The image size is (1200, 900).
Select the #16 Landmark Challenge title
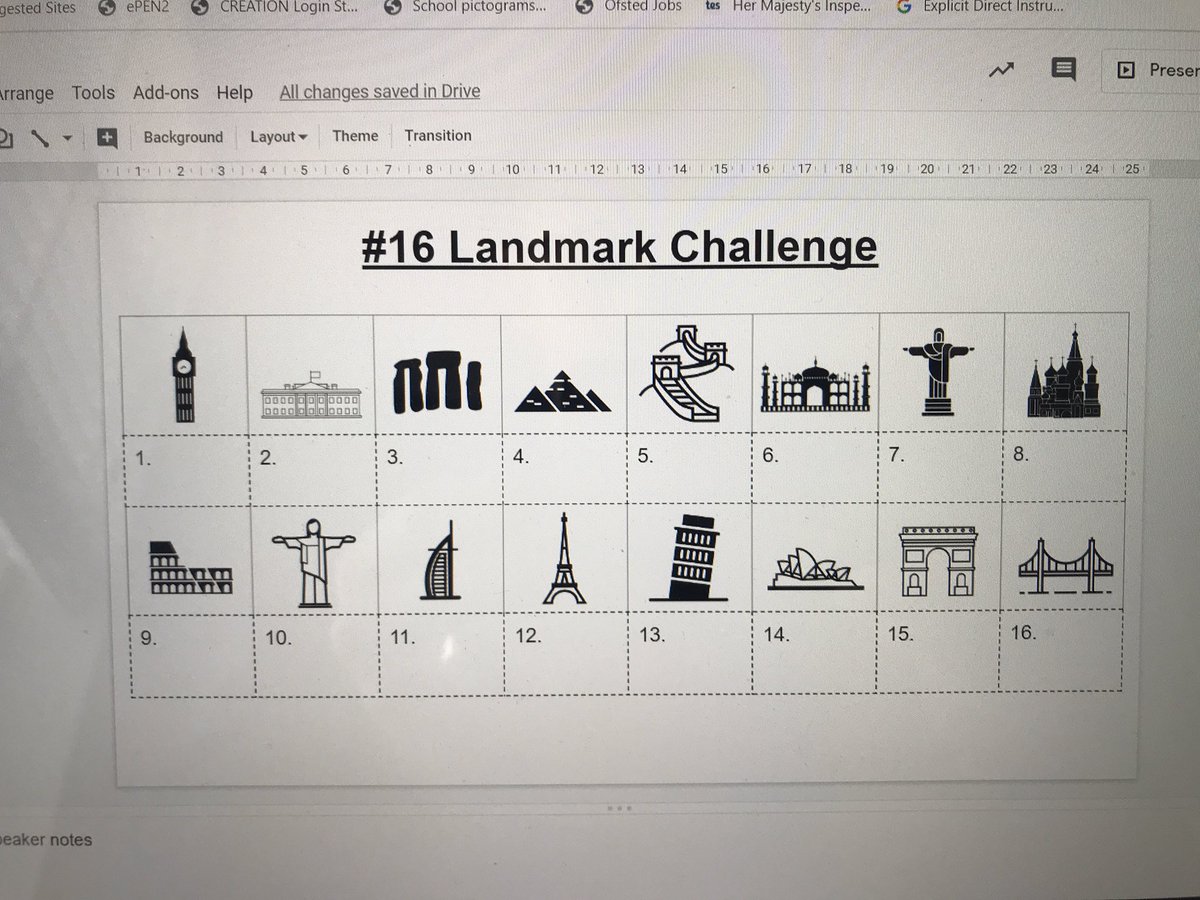coord(619,247)
